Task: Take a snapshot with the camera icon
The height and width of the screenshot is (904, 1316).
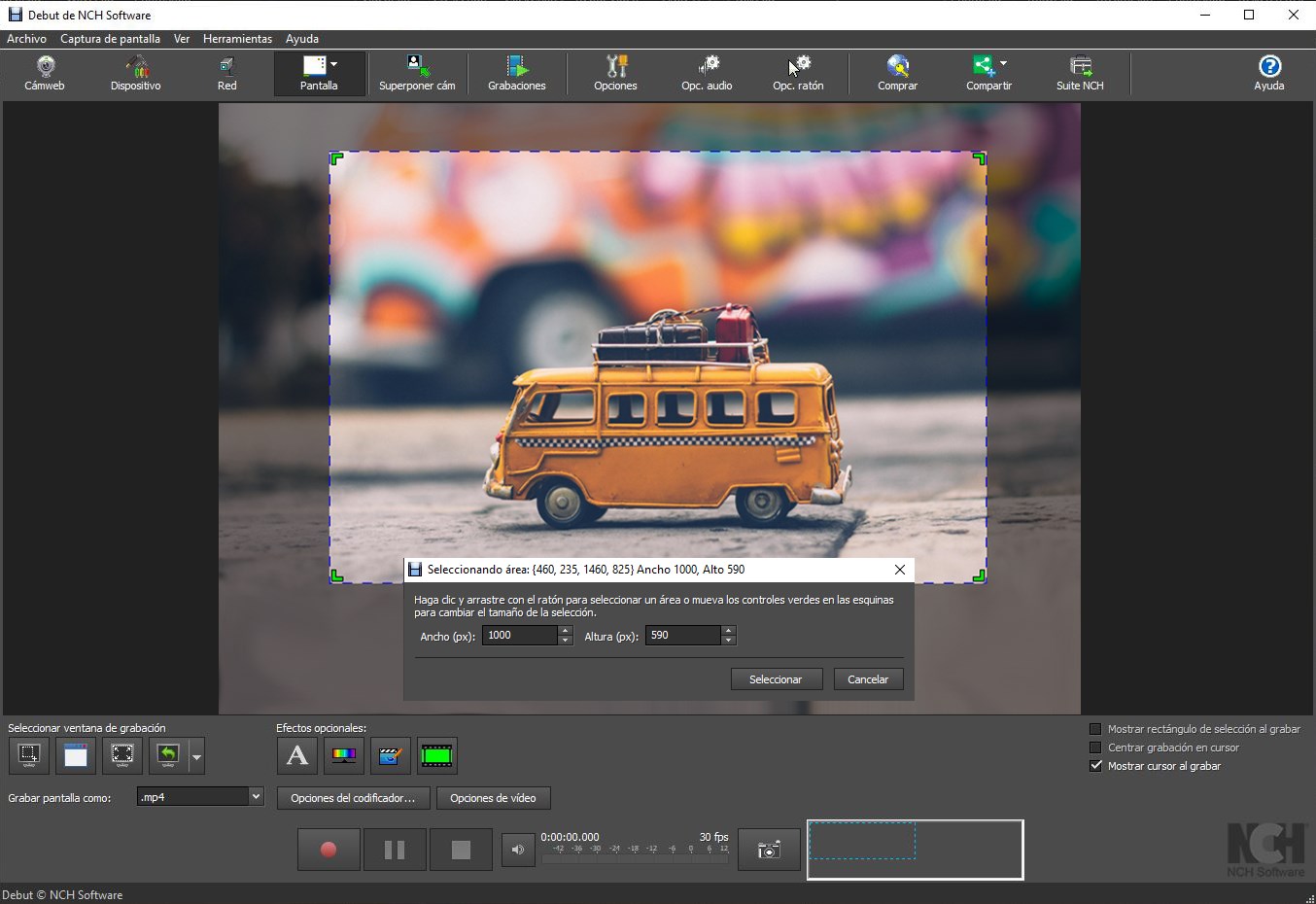Action: point(769,850)
